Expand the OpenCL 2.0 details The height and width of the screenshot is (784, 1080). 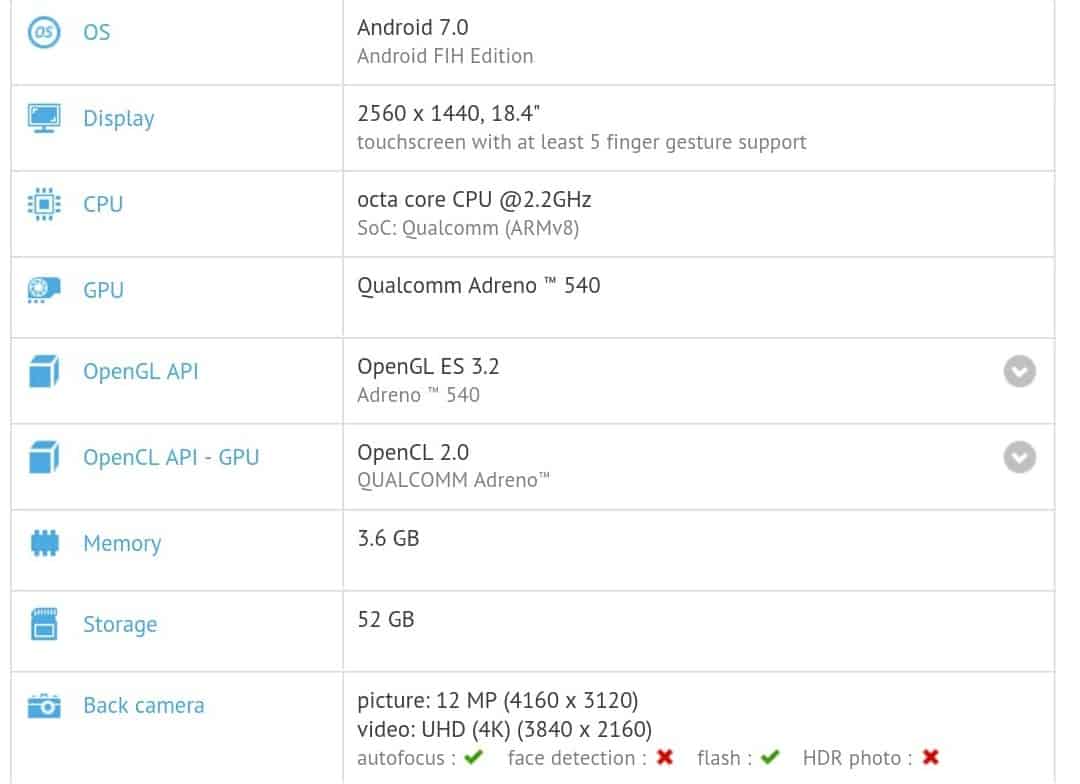pos(1019,458)
